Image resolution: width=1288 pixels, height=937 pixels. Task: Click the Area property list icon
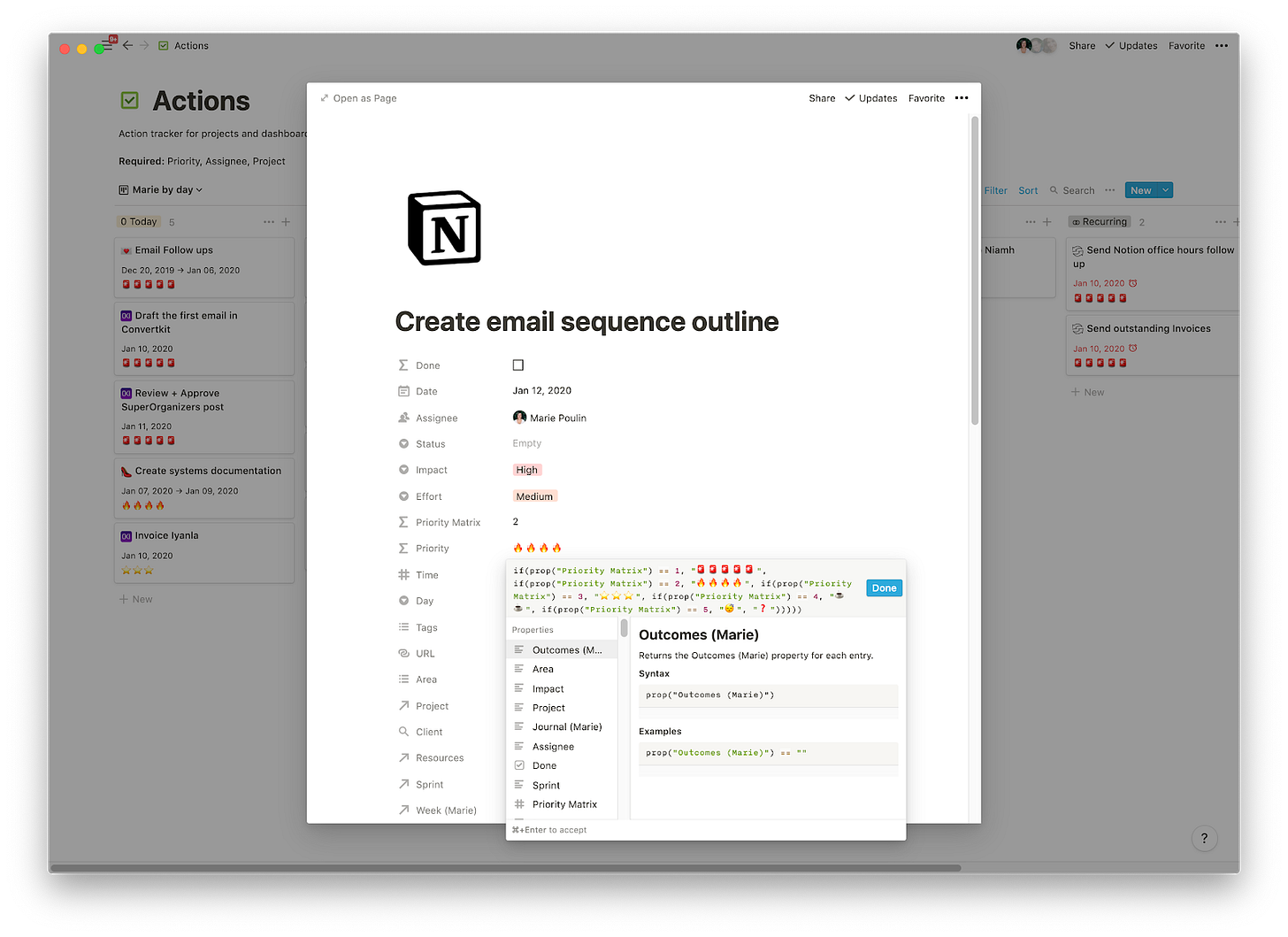coord(403,680)
